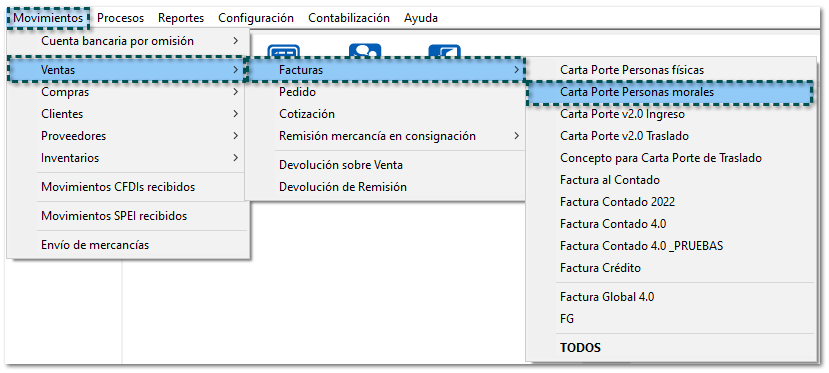Open the Contabilización menu
The height and width of the screenshot is (373, 829).
(x=349, y=18)
